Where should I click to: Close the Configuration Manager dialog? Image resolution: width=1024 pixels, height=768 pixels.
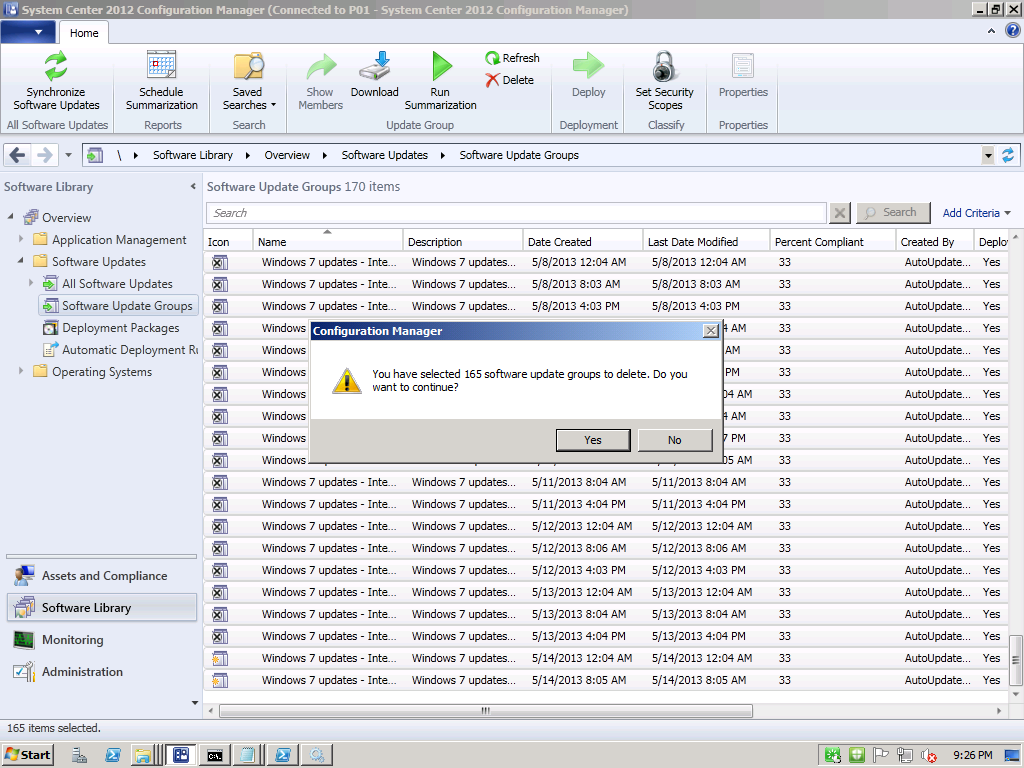pyautogui.click(x=711, y=331)
